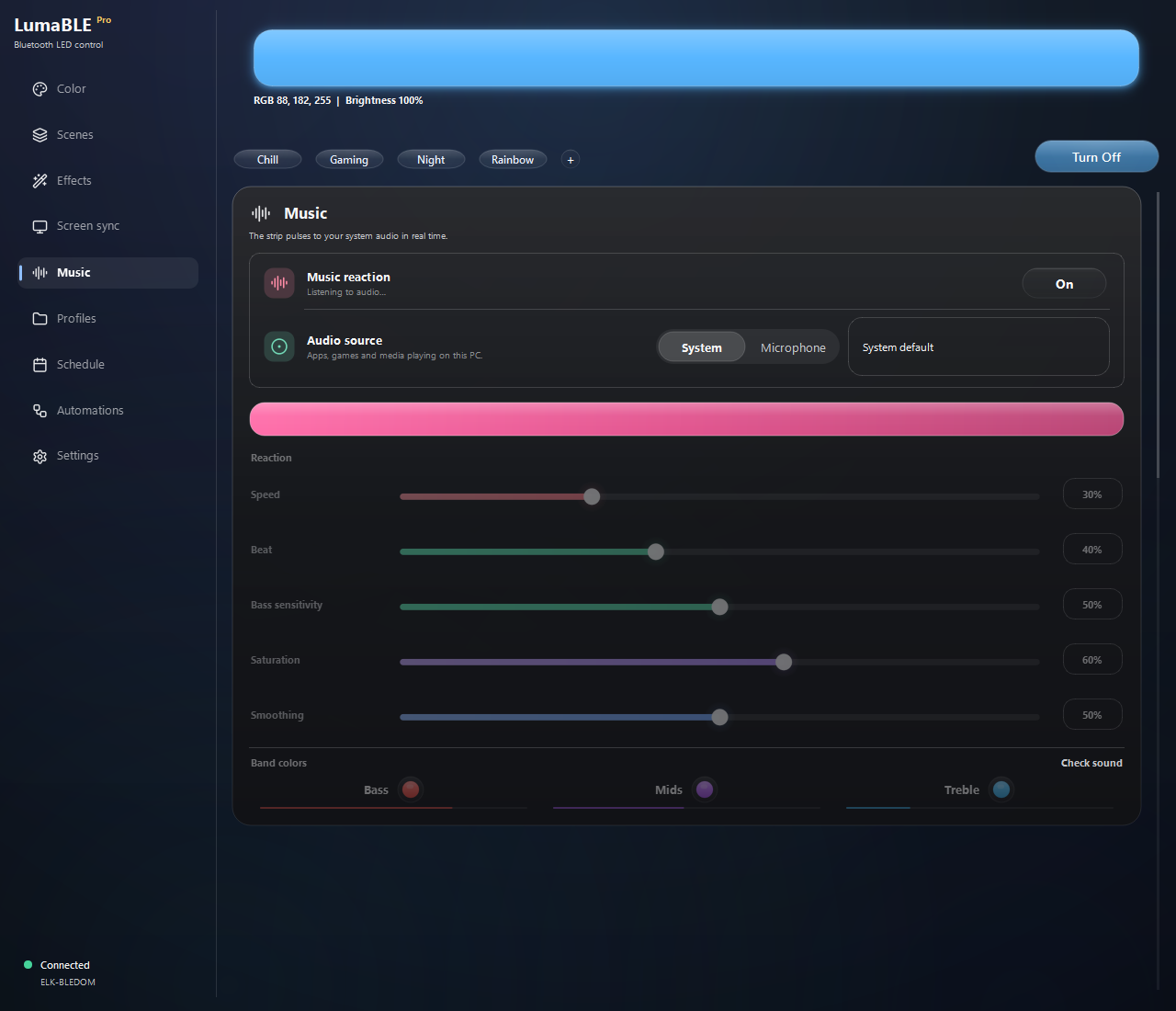This screenshot has height=1011, width=1176.
Task: Open the System default device dropdown
Action: coord(978,346)
